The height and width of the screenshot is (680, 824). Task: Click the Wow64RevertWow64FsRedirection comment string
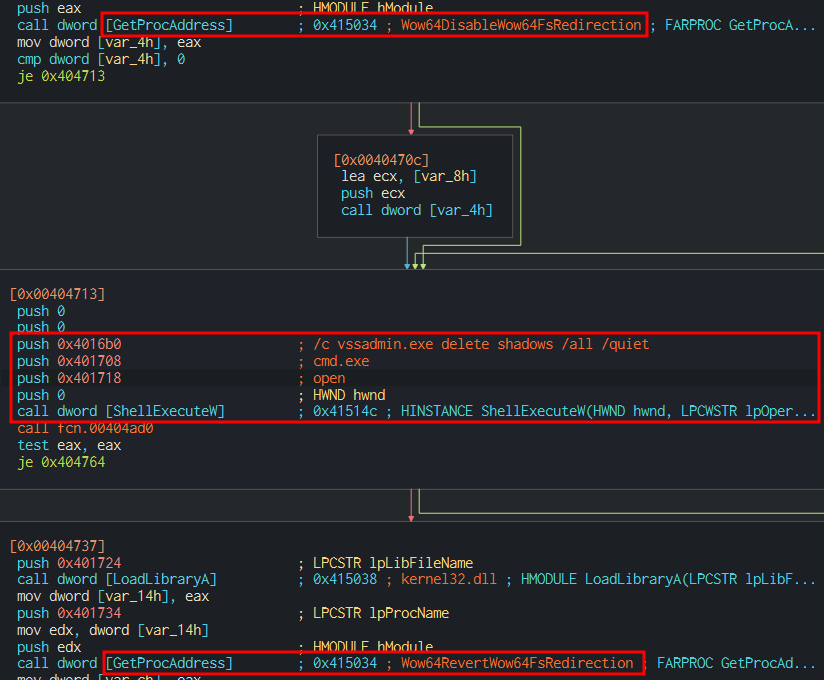517,663
